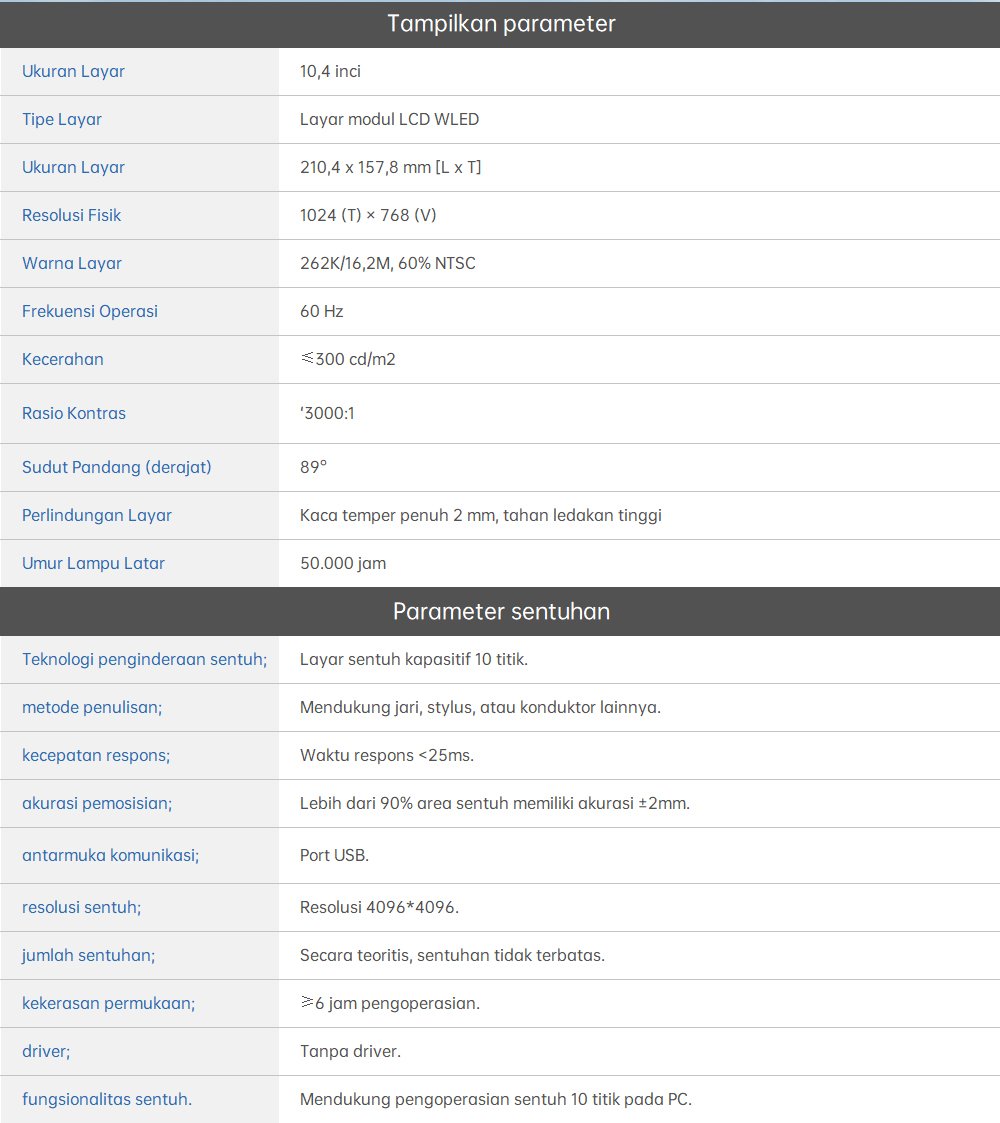Select the "Kecerahan" row label

pyautogui.click(x=63, y=359)
